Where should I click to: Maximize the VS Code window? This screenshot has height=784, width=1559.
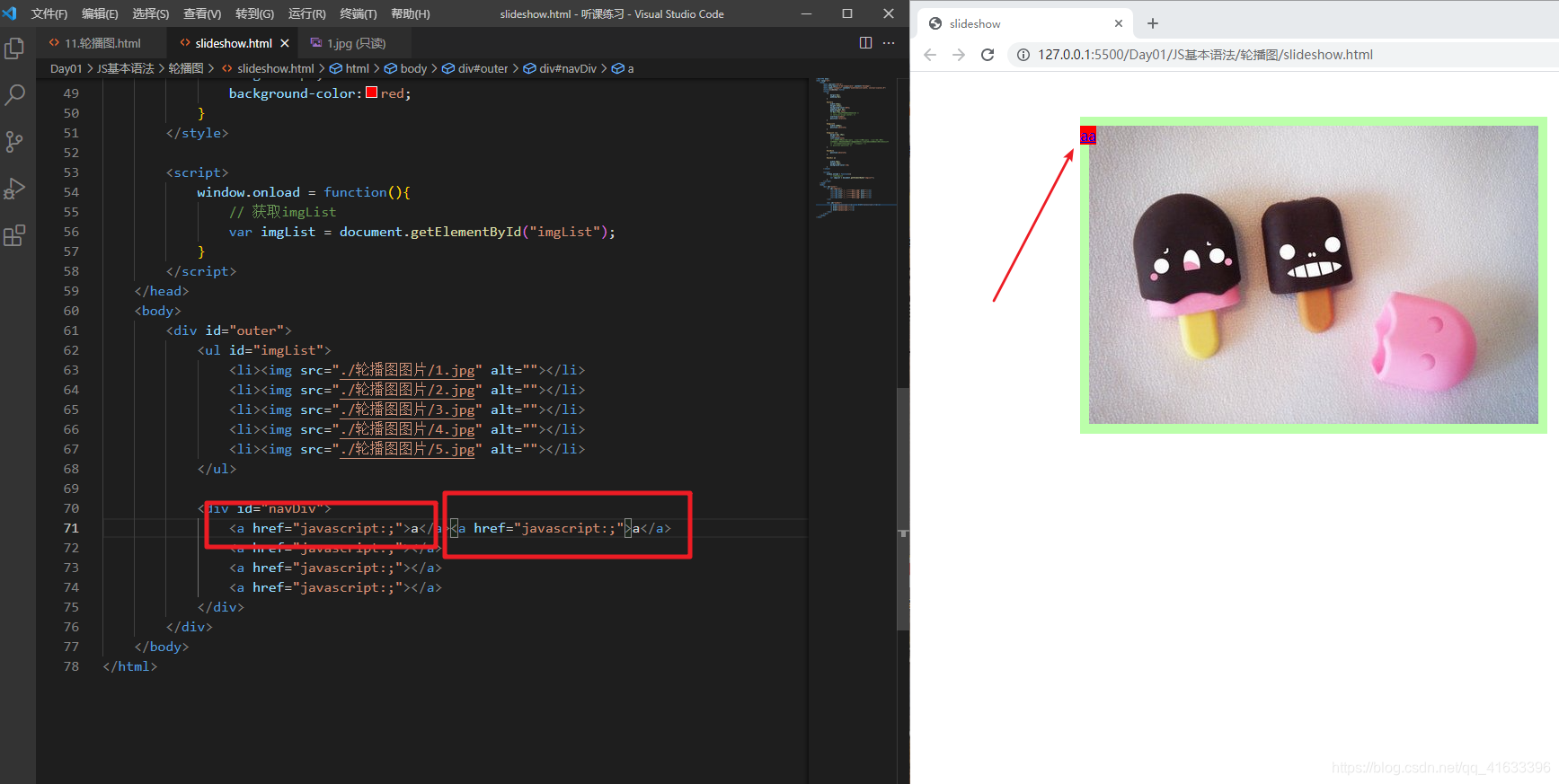847,13
